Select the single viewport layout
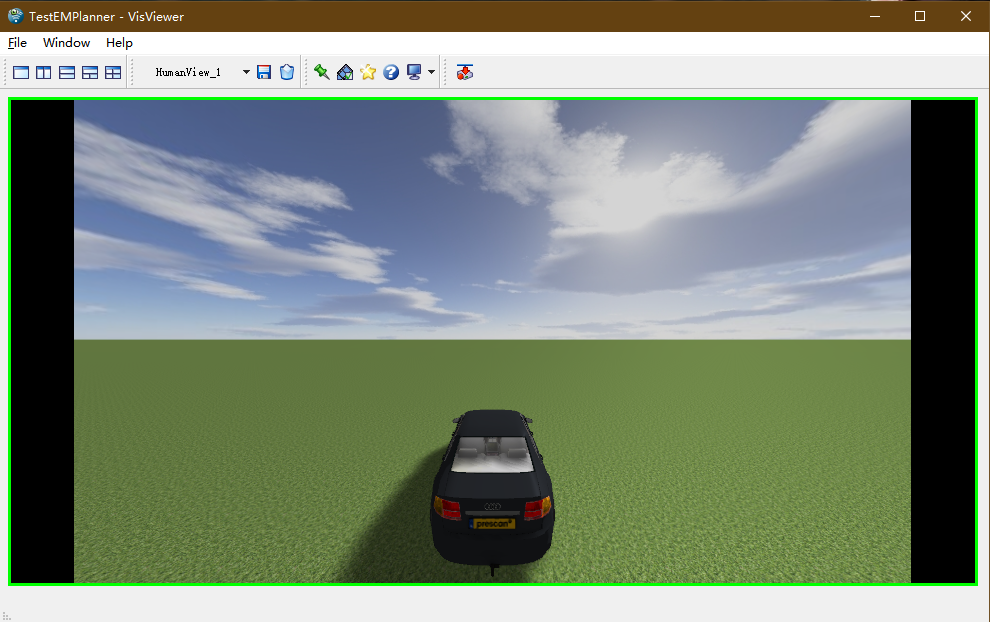The height and width of the screenshot is (622, 990). pos(21,73)
